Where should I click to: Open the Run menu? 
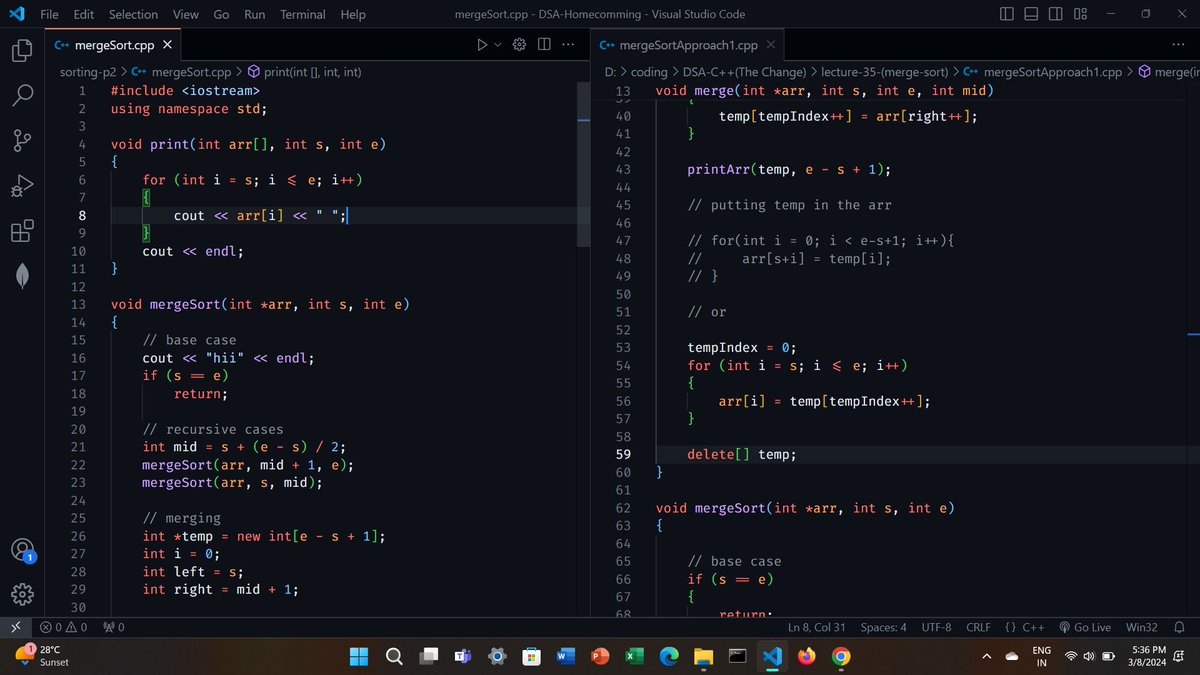pyautogui.click(x=255, y=15)
